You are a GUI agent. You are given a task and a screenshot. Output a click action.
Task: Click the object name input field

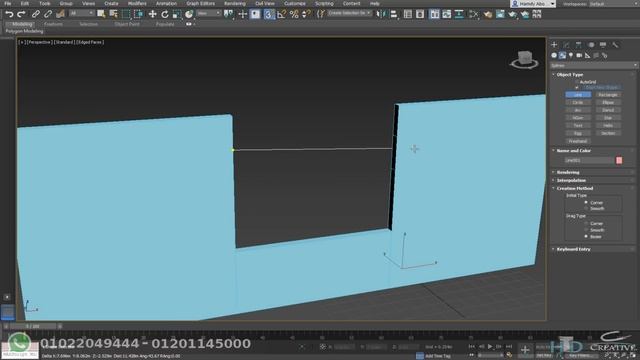coord(589,160)
